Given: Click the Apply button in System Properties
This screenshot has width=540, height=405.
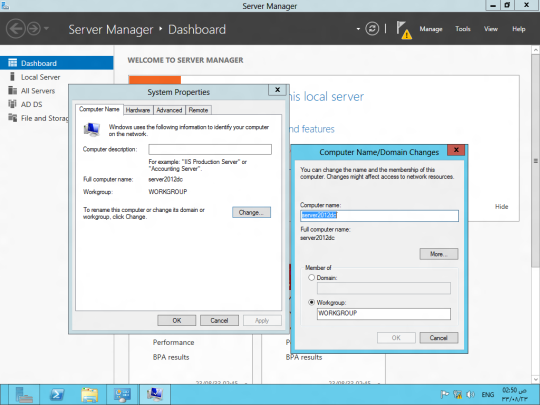Looking at the screenshot, I should [x=262, y=320].
